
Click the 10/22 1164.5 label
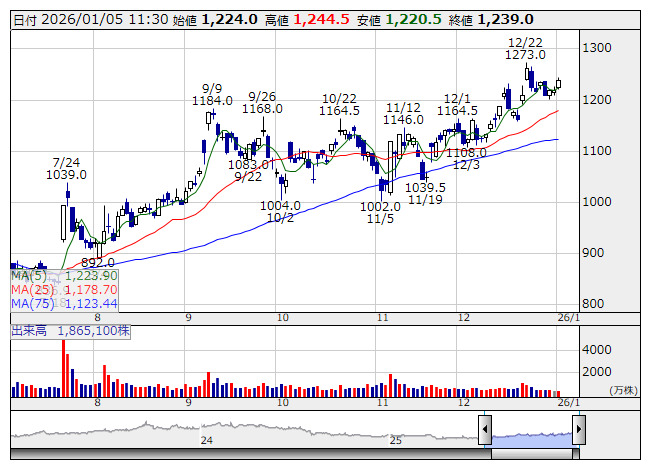[x=339, y=104]
